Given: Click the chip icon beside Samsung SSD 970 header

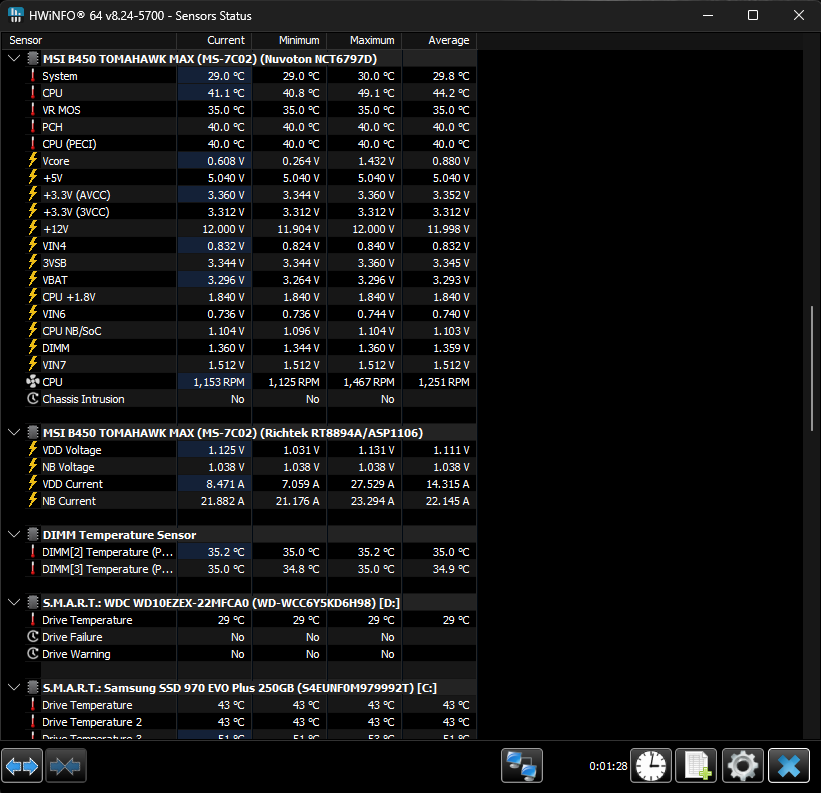Looking at the screenshot, I should tap(33, 687).
